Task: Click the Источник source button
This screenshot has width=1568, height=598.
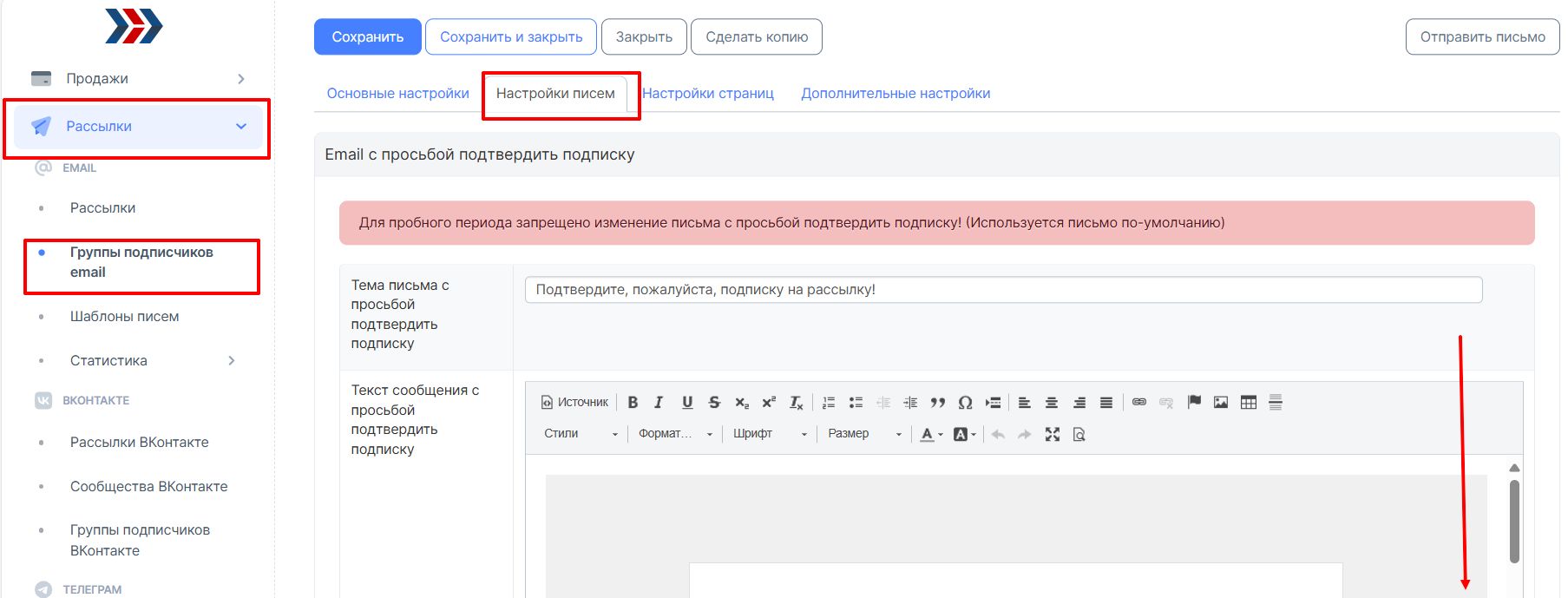Action: point(575,403)
